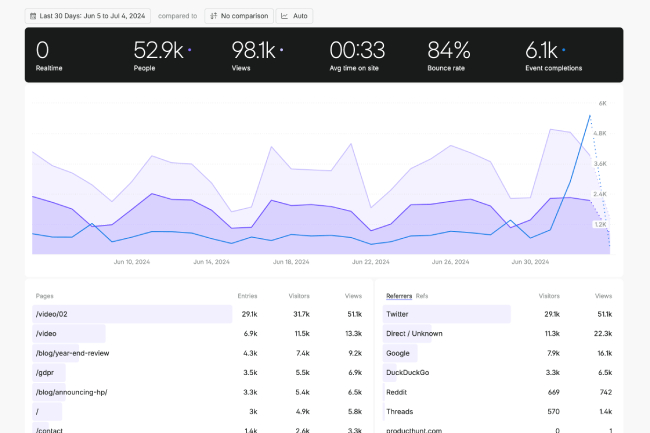Click the chart icon beside Auto
Viewport: 650px width, 433px height.
coord(285,16)
